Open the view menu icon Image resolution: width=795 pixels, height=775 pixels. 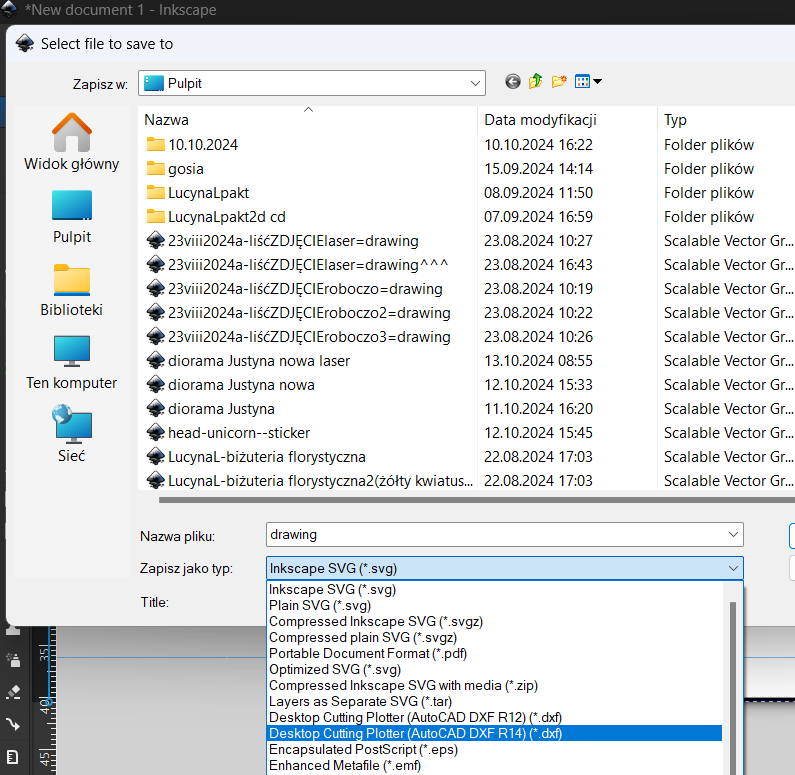pos(588,82)
